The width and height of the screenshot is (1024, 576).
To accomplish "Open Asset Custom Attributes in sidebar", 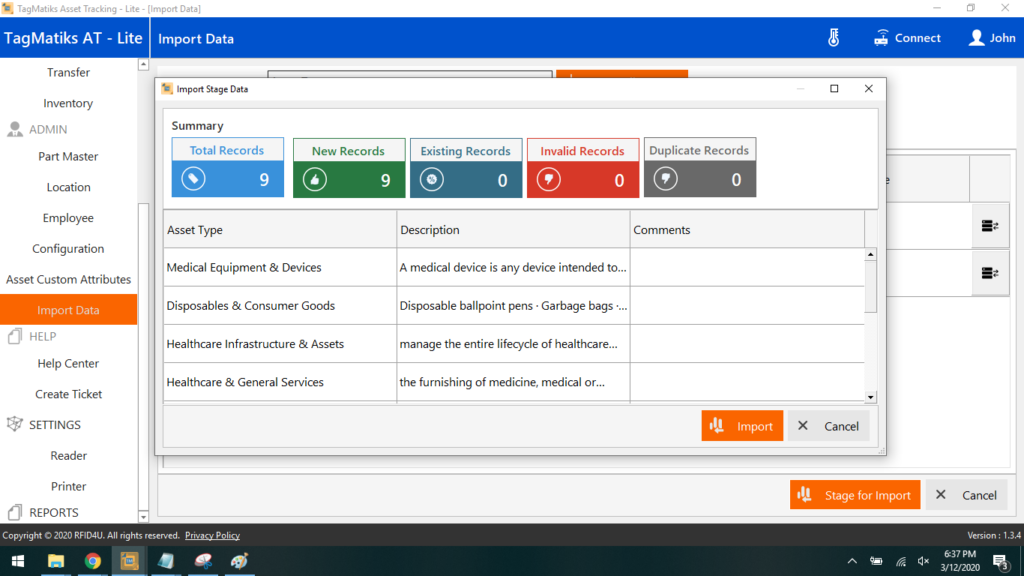I will pyautogui.click(x=68, y=280).
